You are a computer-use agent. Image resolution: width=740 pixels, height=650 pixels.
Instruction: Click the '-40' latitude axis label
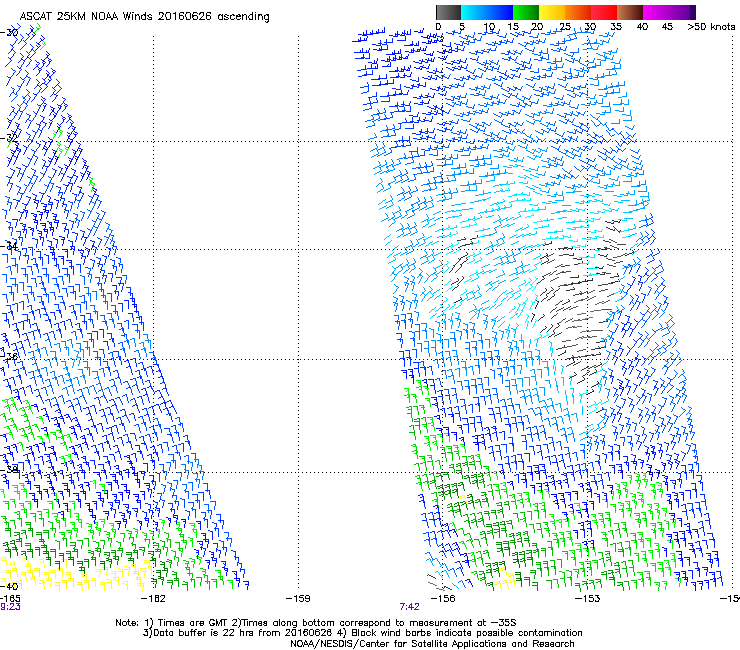pos(9,586)
